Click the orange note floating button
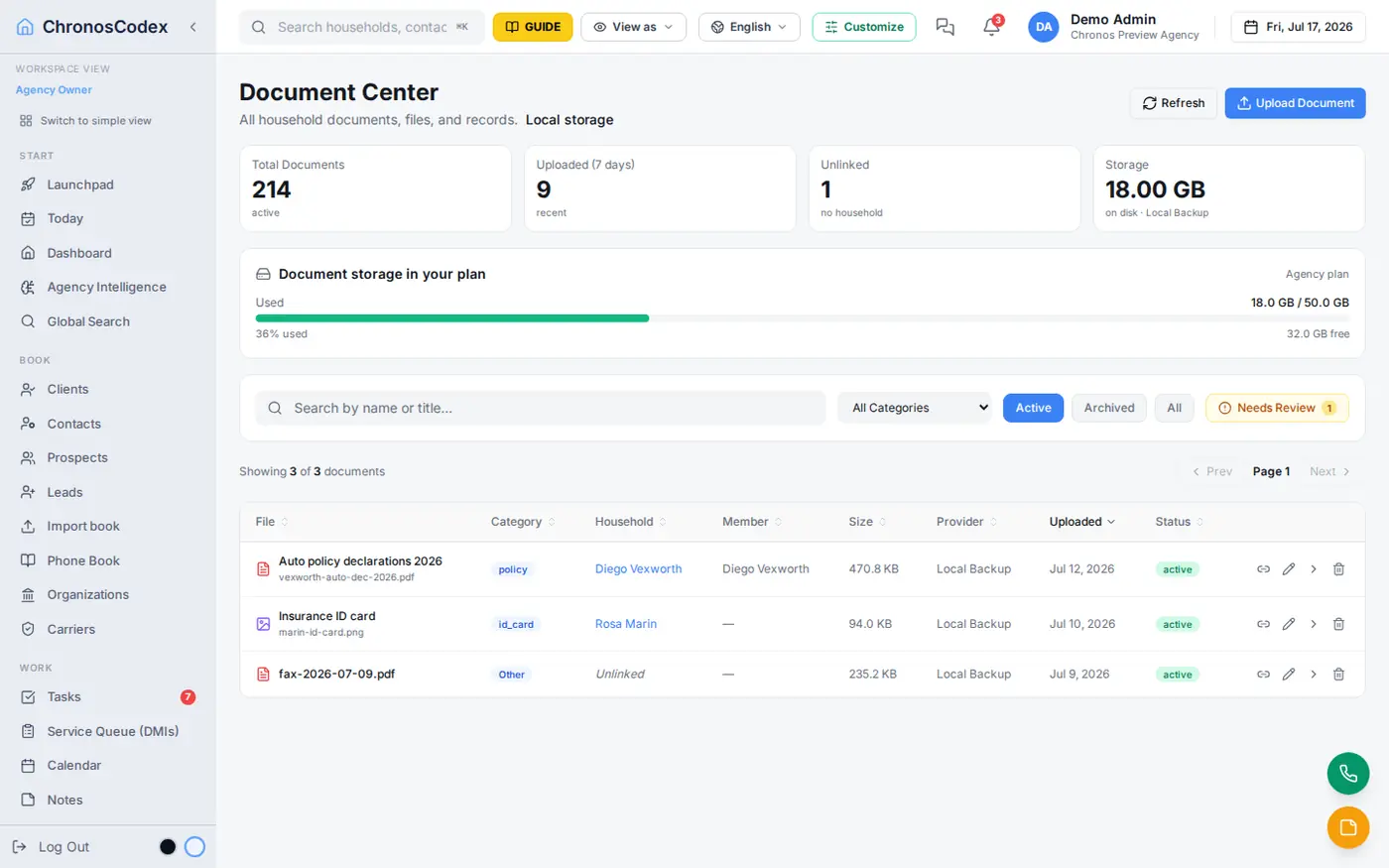Screen dimensions: 1389x868 pos(1348,827)
